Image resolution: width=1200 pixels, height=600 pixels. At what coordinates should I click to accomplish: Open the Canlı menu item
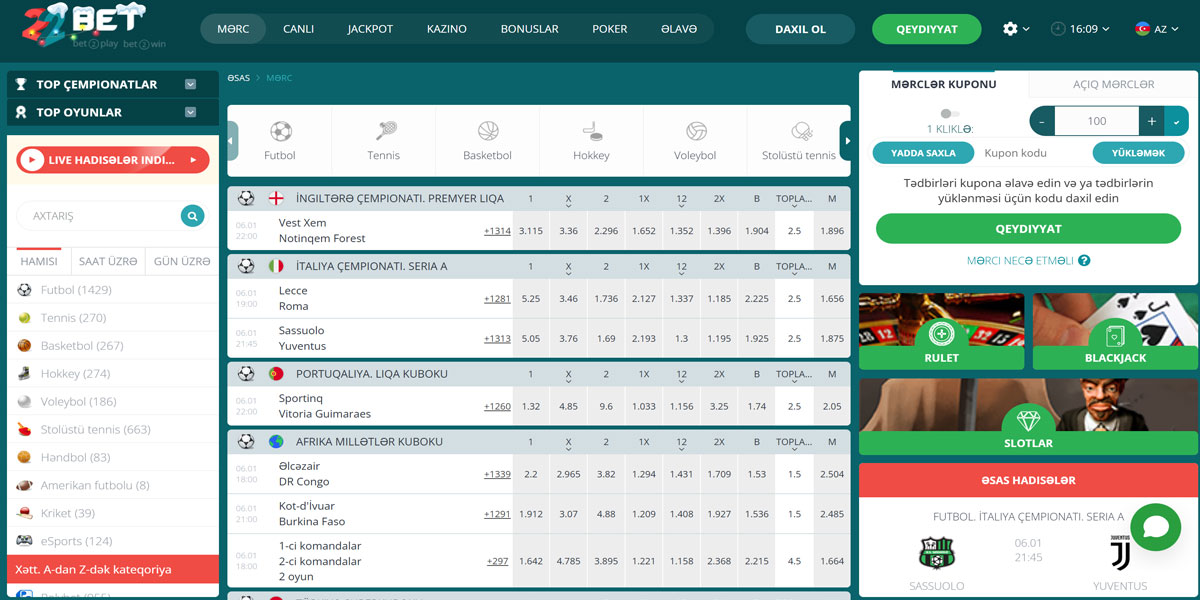298,29
